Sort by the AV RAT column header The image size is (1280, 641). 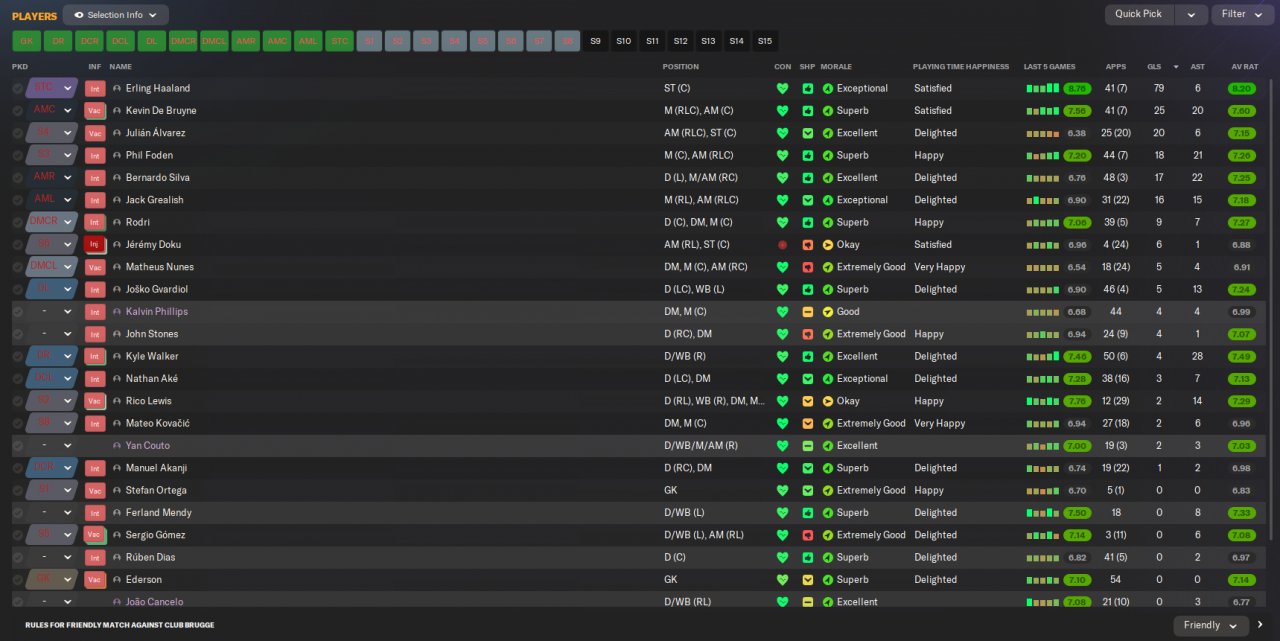pos(1243,67)
